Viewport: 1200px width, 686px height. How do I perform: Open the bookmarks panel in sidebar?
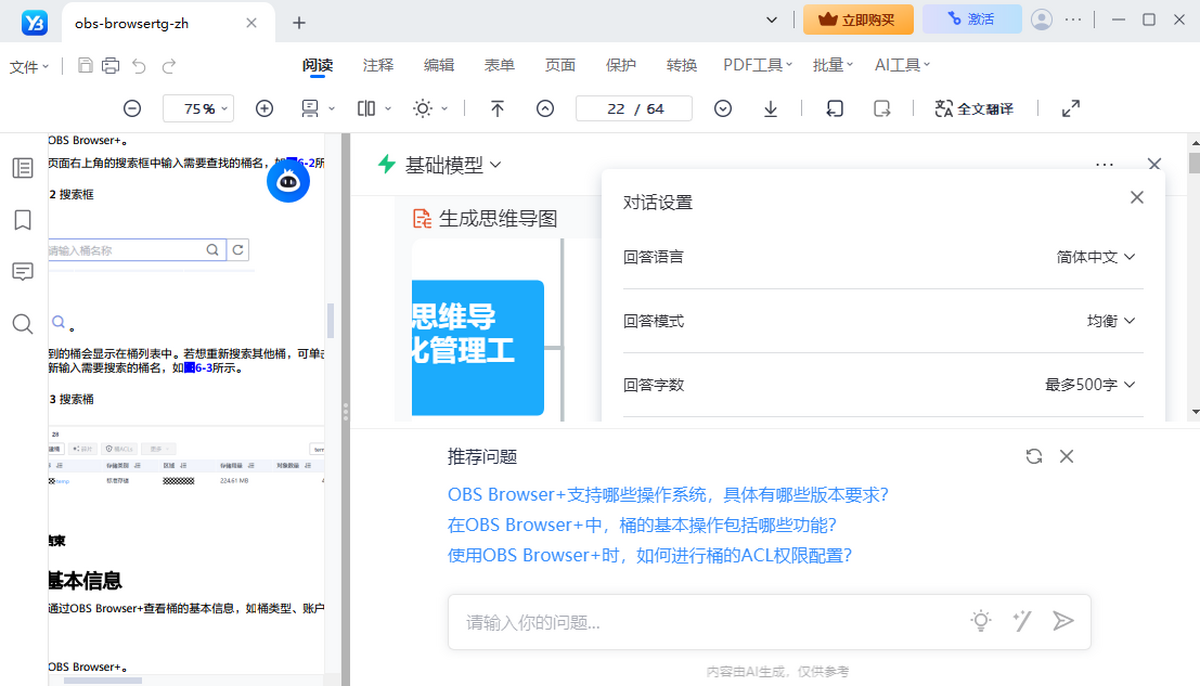click(22, 220)
